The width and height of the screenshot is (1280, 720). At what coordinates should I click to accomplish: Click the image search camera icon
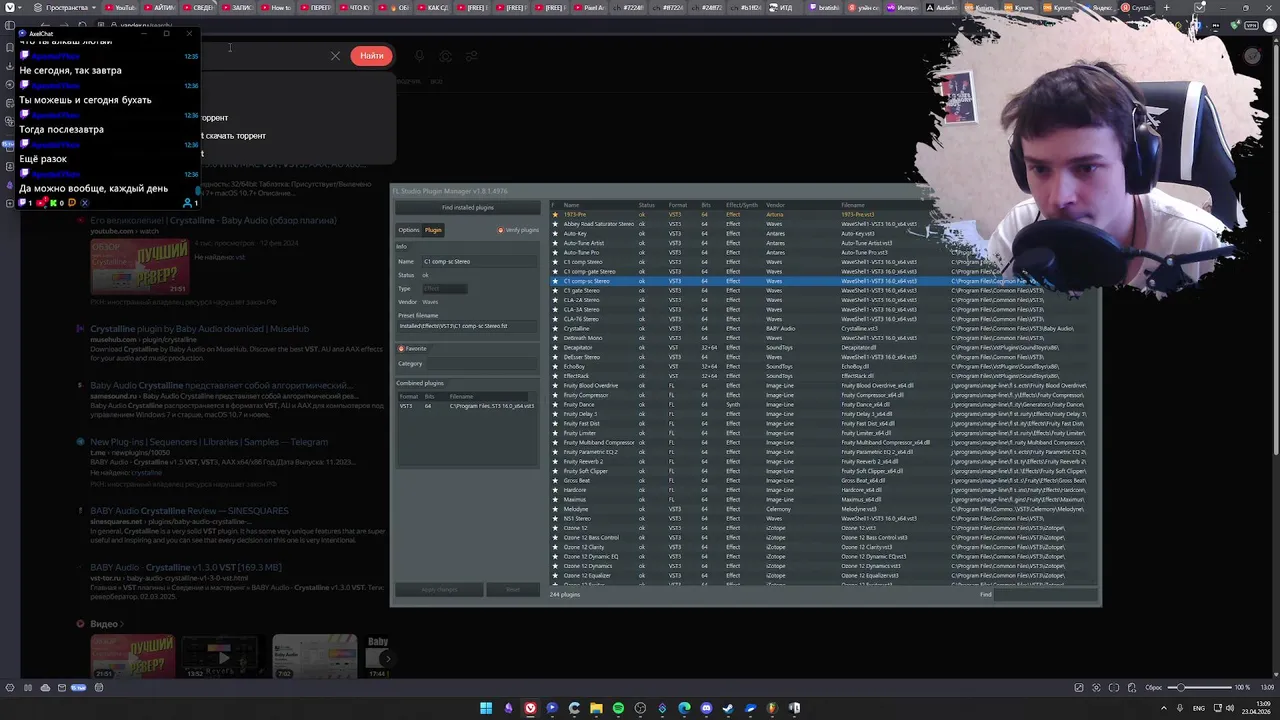tap(445, 56)
